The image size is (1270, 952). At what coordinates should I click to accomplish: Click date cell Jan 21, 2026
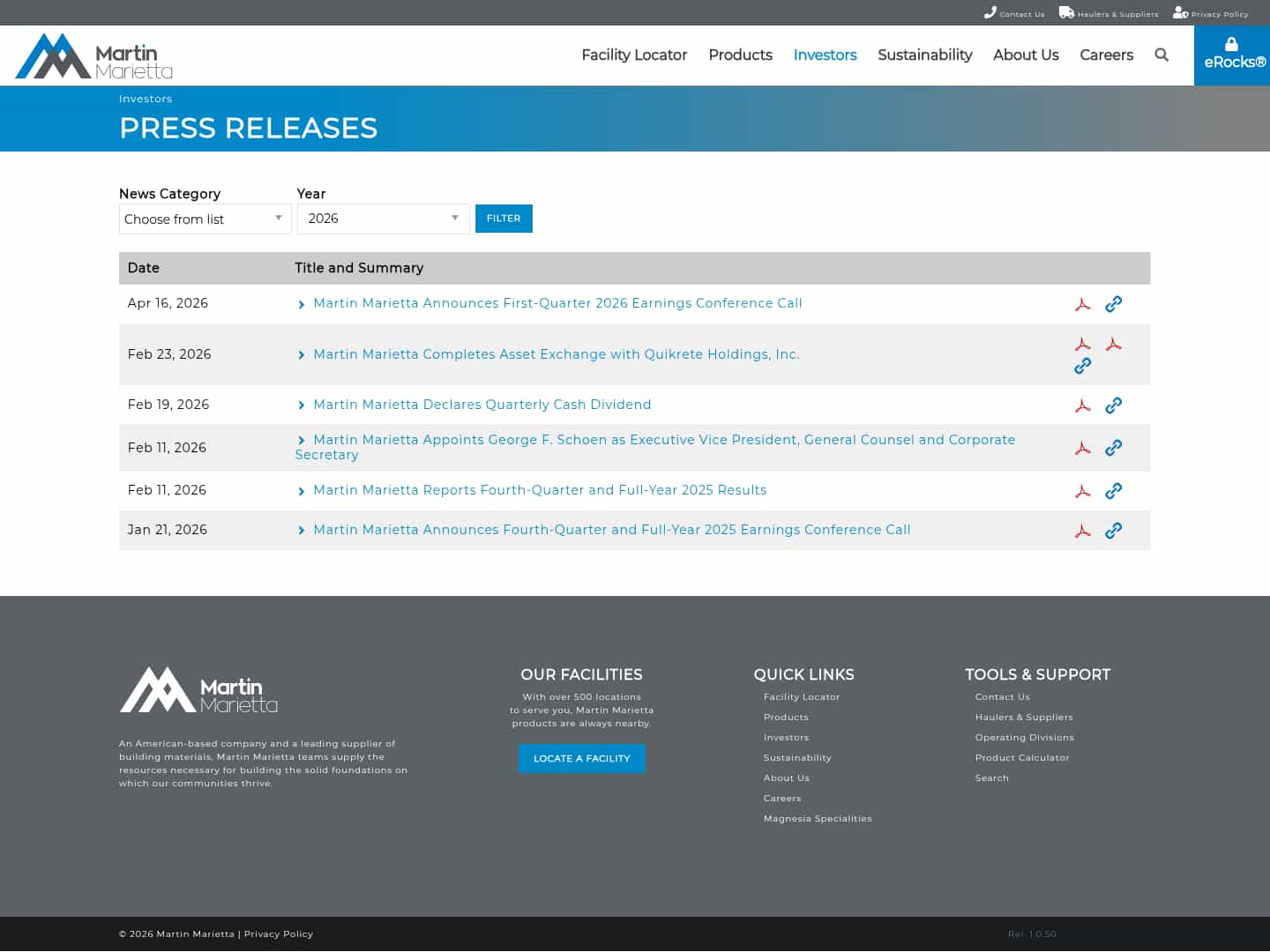click(168, 530)
